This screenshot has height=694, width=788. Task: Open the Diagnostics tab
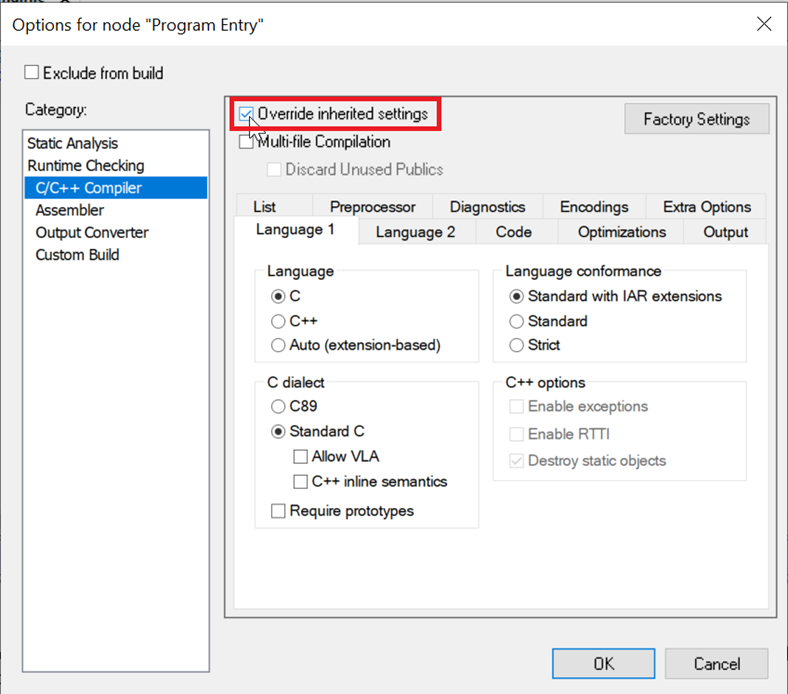[487, 207]
